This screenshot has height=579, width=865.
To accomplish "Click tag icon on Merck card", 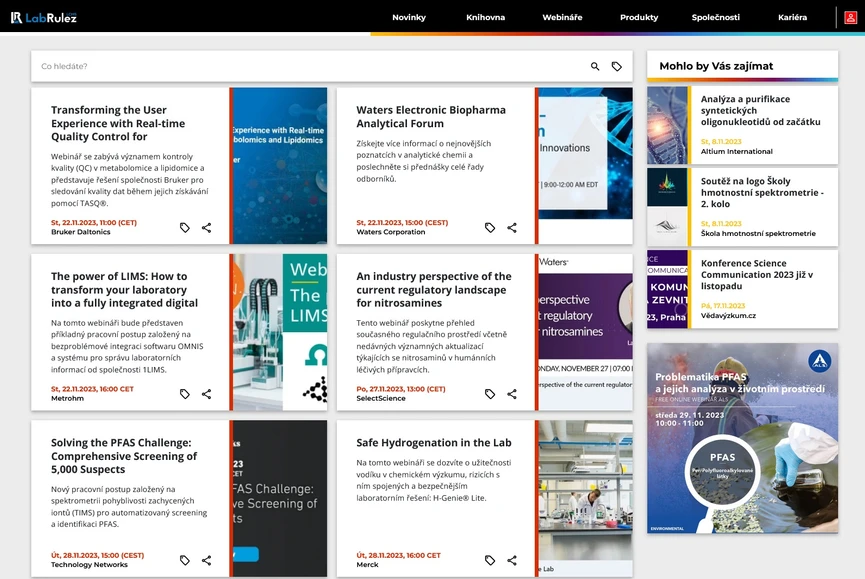I will (x=490, y=560).
